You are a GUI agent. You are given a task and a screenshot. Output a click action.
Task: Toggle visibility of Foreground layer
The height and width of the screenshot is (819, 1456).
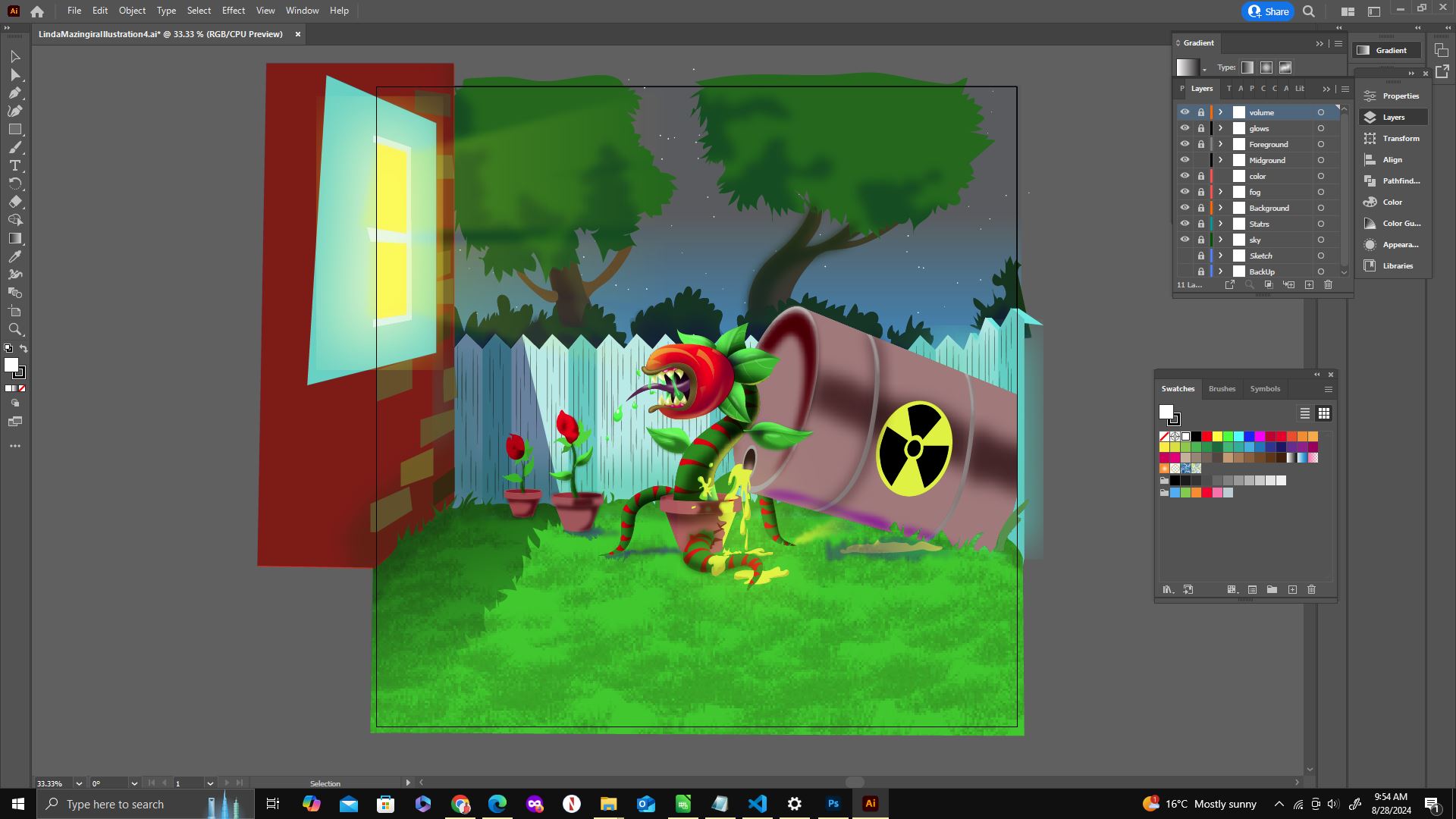tap(1185, 144)
